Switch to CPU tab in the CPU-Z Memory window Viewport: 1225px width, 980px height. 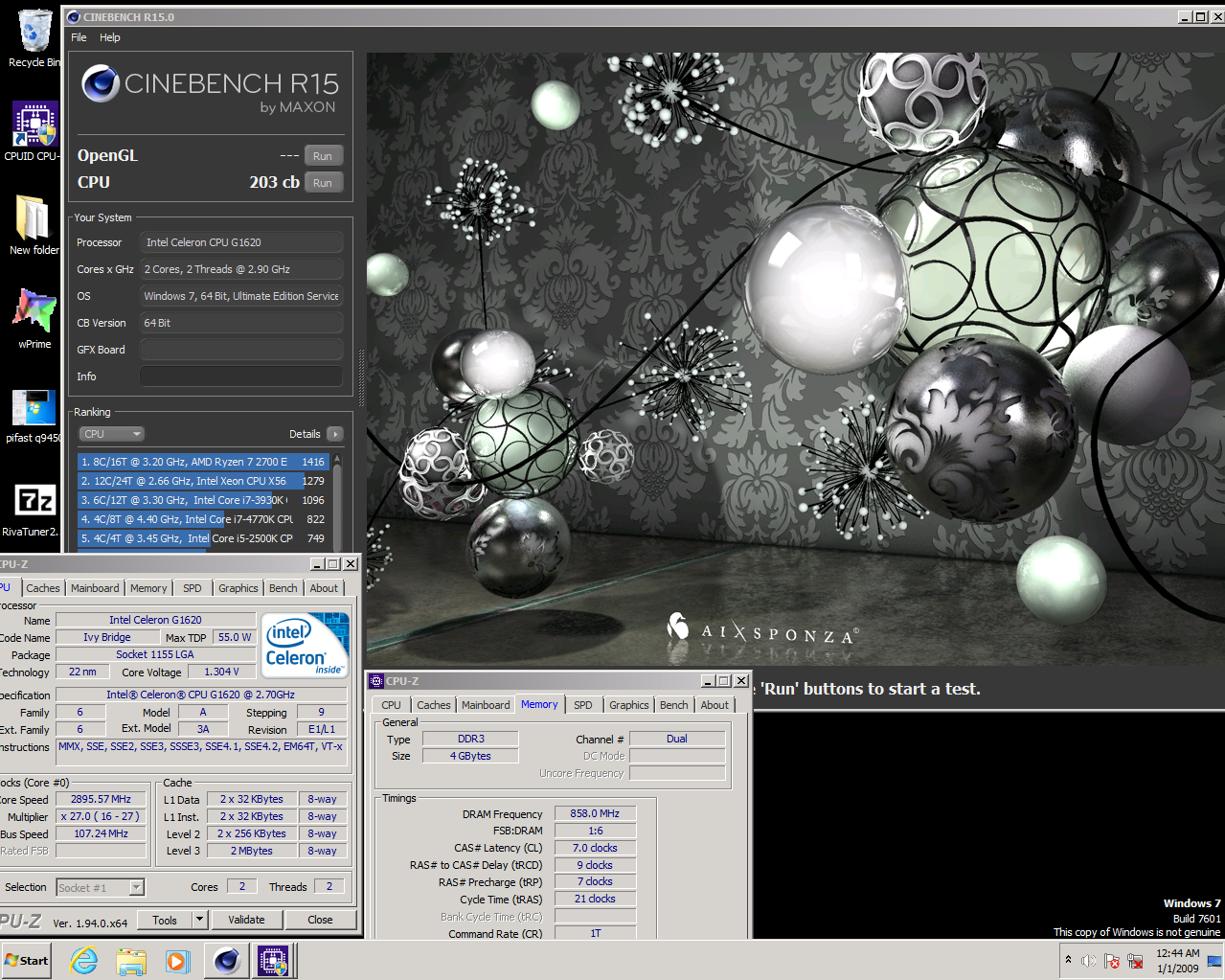click(x=392, y=705)
